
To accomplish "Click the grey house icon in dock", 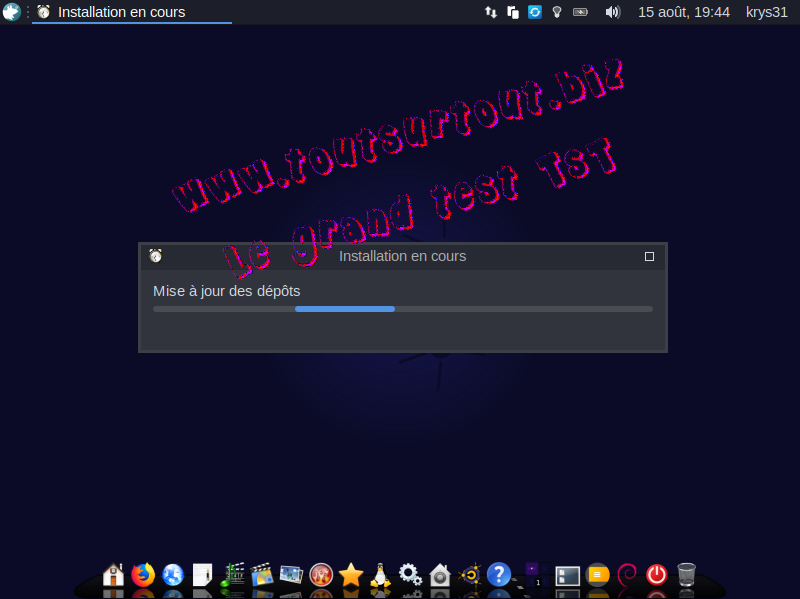I will tap(439, 575).
